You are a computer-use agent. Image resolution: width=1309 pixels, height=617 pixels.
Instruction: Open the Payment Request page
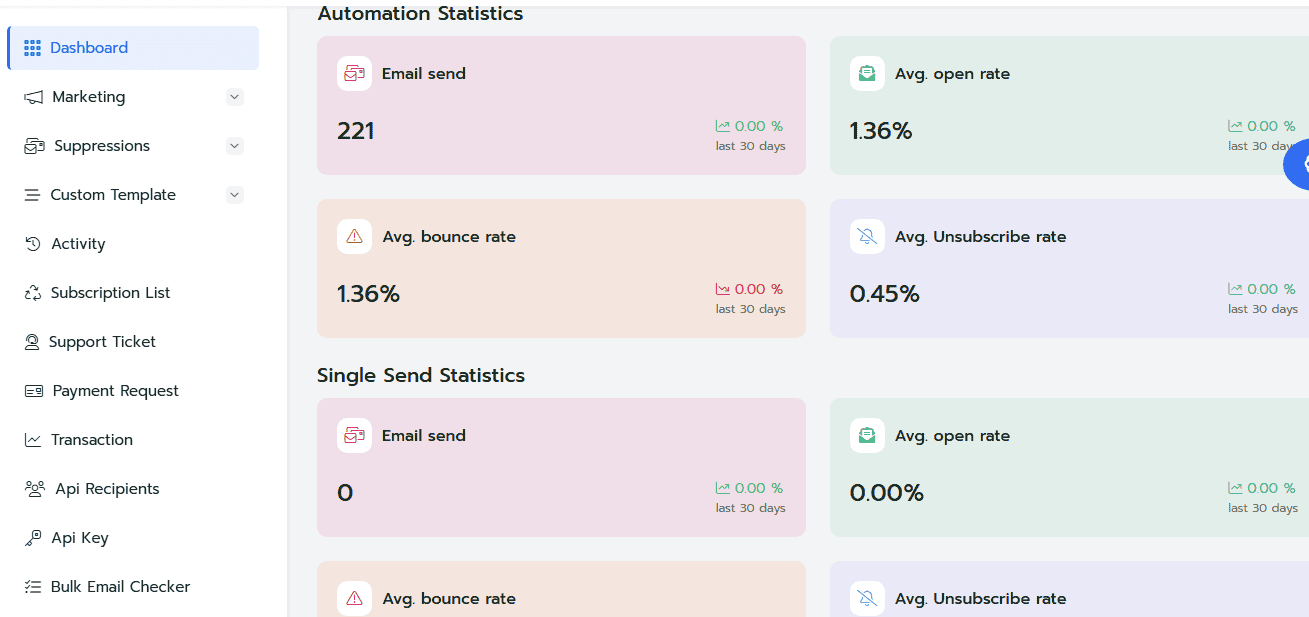click(x=115, y=391)
